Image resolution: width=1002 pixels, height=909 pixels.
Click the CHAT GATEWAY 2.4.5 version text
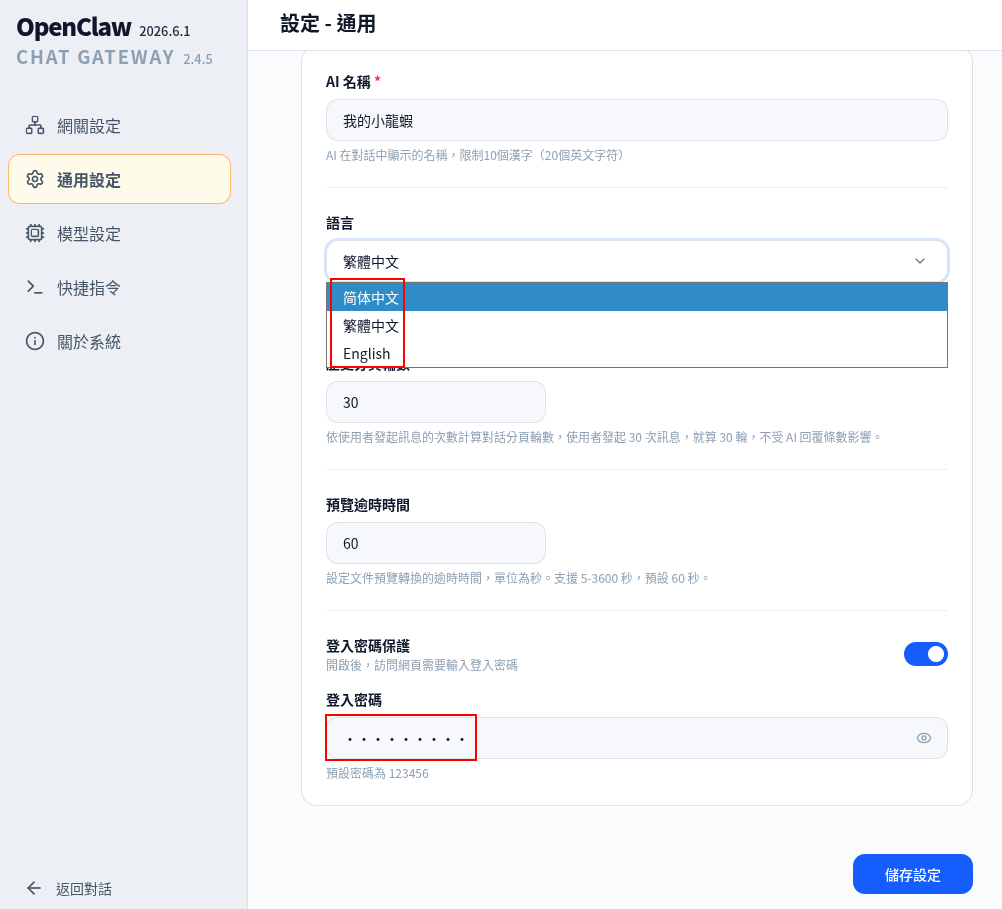tap(114, 58)
